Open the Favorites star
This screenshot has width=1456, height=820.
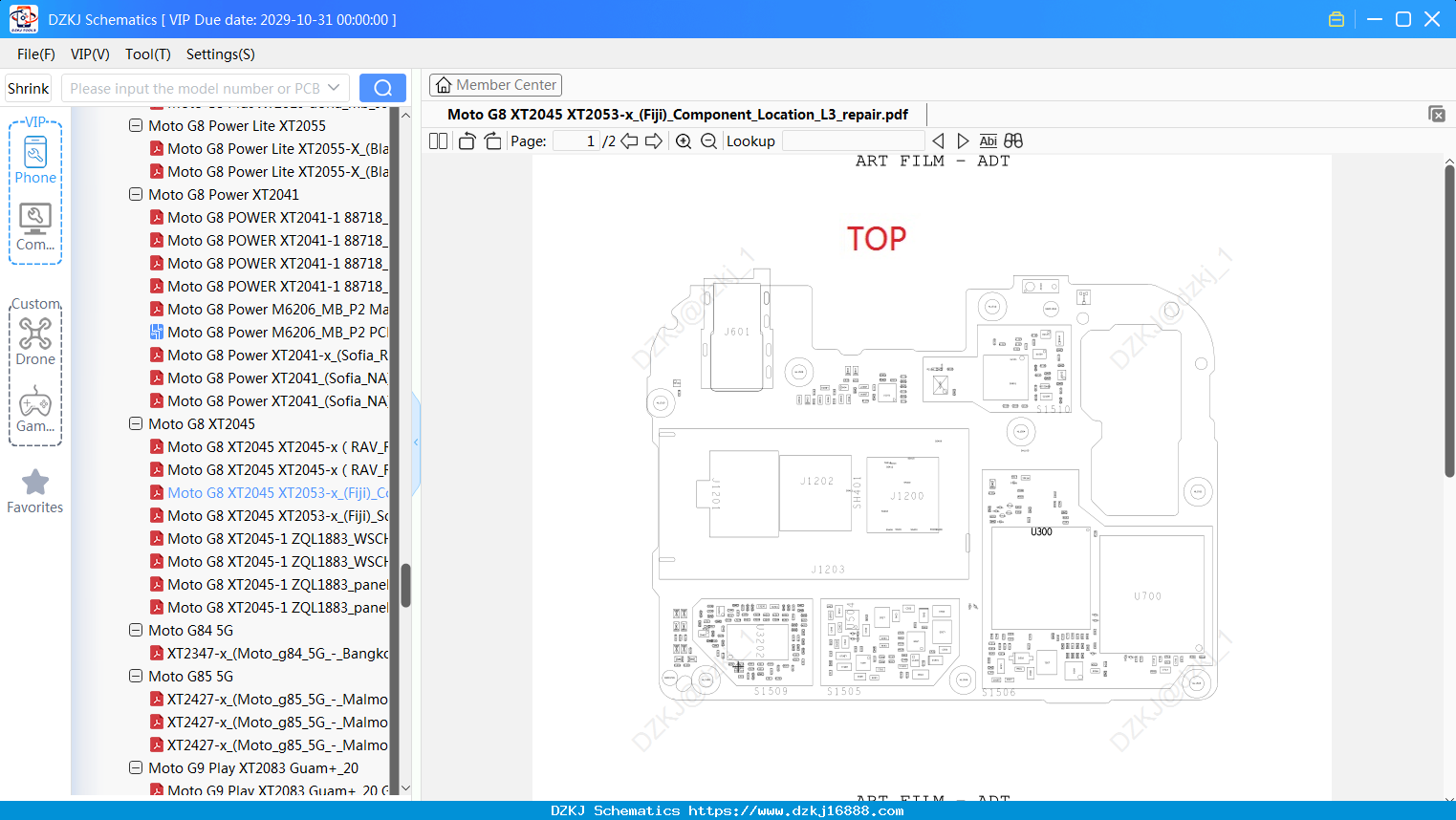point(35,491)
